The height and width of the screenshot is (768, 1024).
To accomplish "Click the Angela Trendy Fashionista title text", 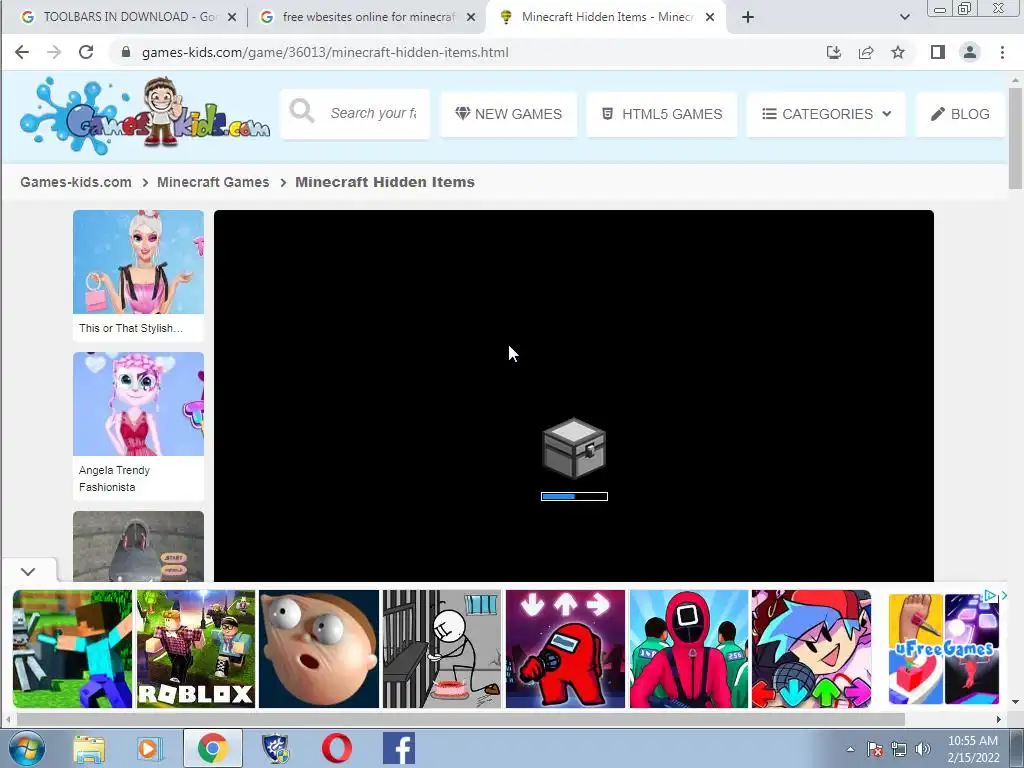I will pos(114,479).
